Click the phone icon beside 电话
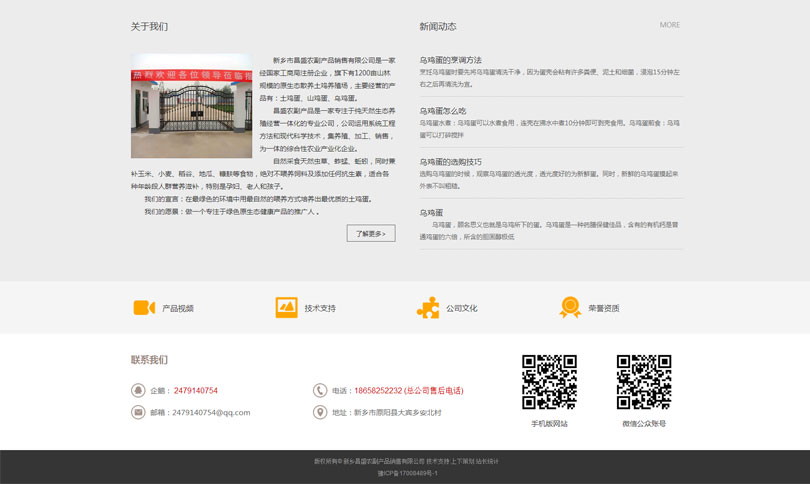The height and width of the screenshot is (484, 810). click(x=320, y=390)
